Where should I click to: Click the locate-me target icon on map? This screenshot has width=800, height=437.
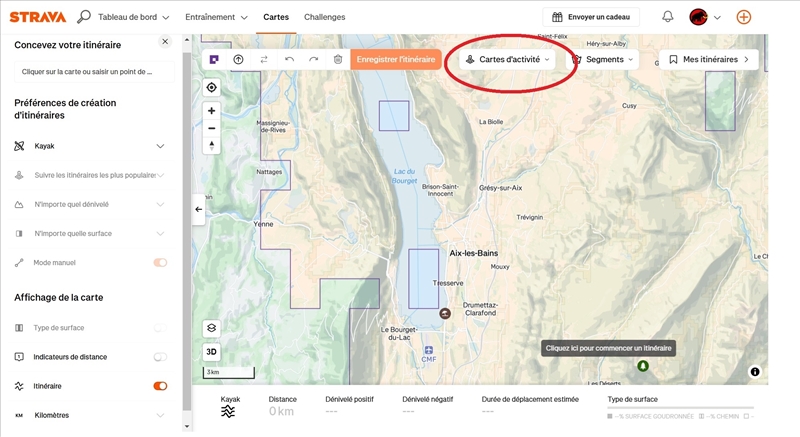(212, 87)
